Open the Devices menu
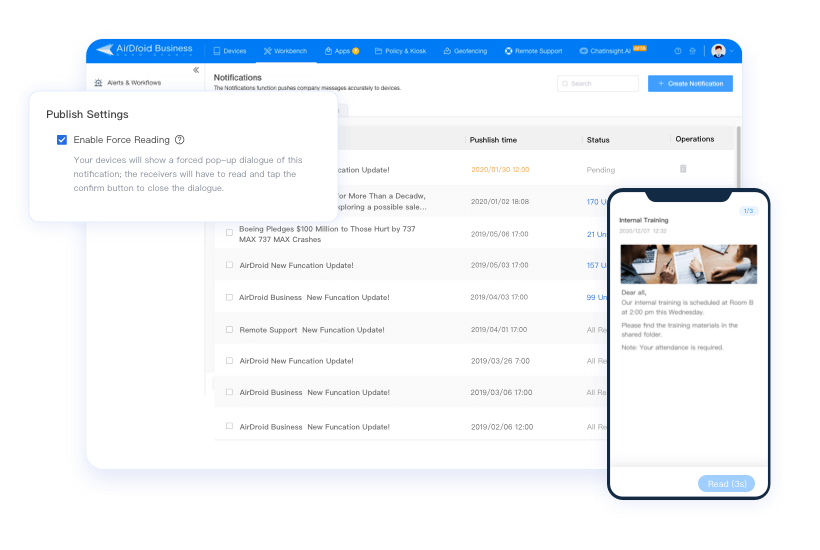Screen dimensions: 820x550 tap(230, 51)
